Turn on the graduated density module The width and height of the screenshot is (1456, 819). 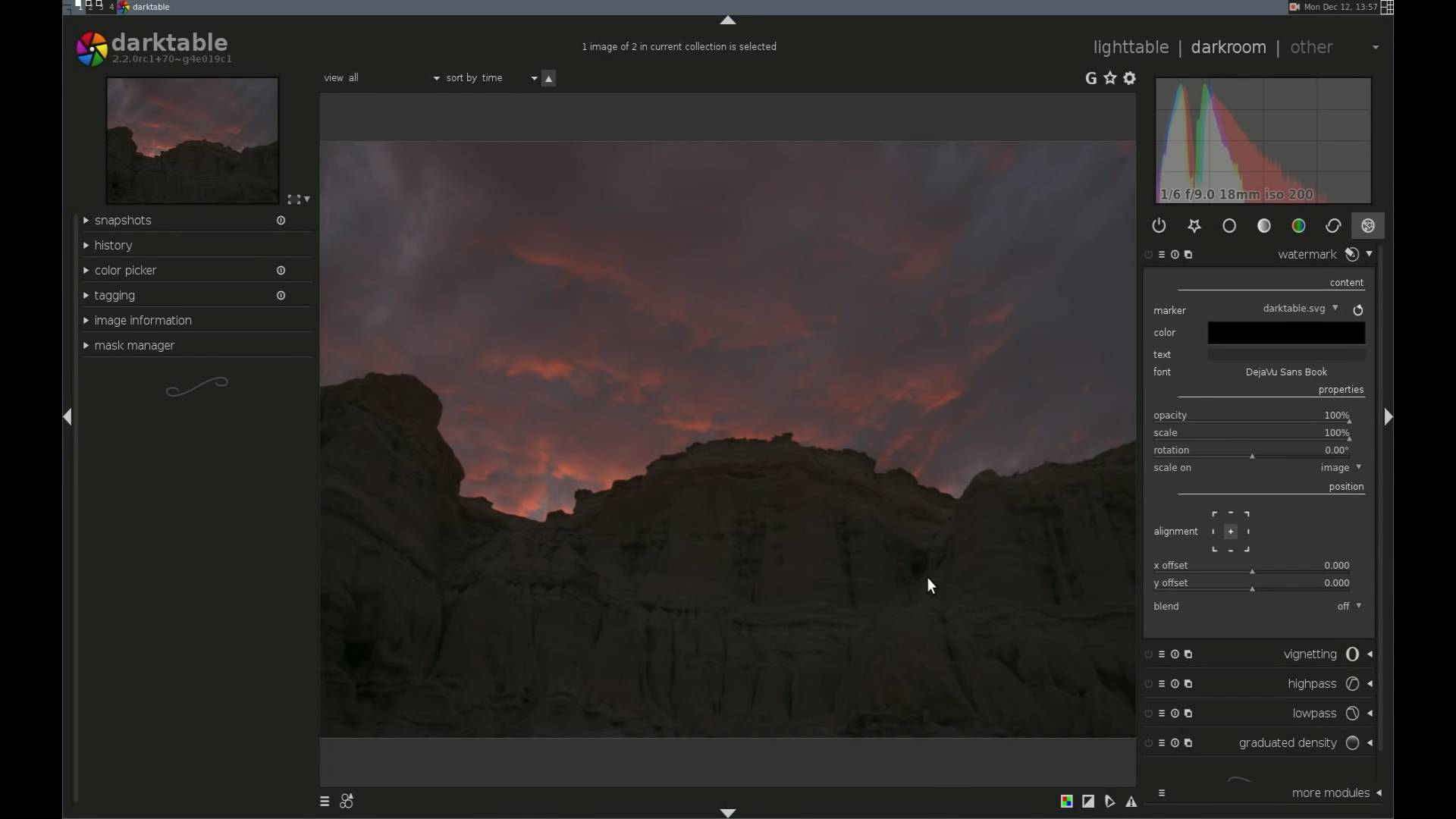[x=1148, y=743]
